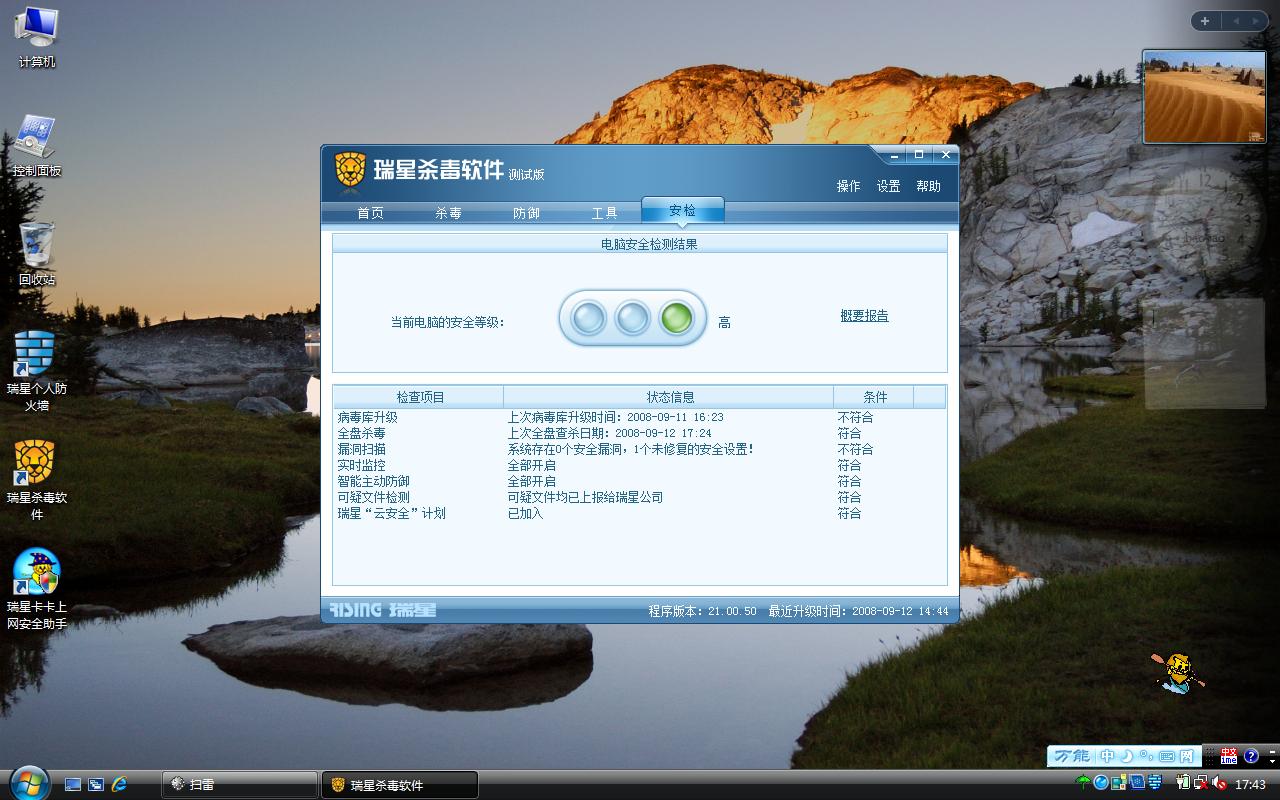
Task: Click 程序版本: 21.00.50 in status bar
Action: coord(702,611)
